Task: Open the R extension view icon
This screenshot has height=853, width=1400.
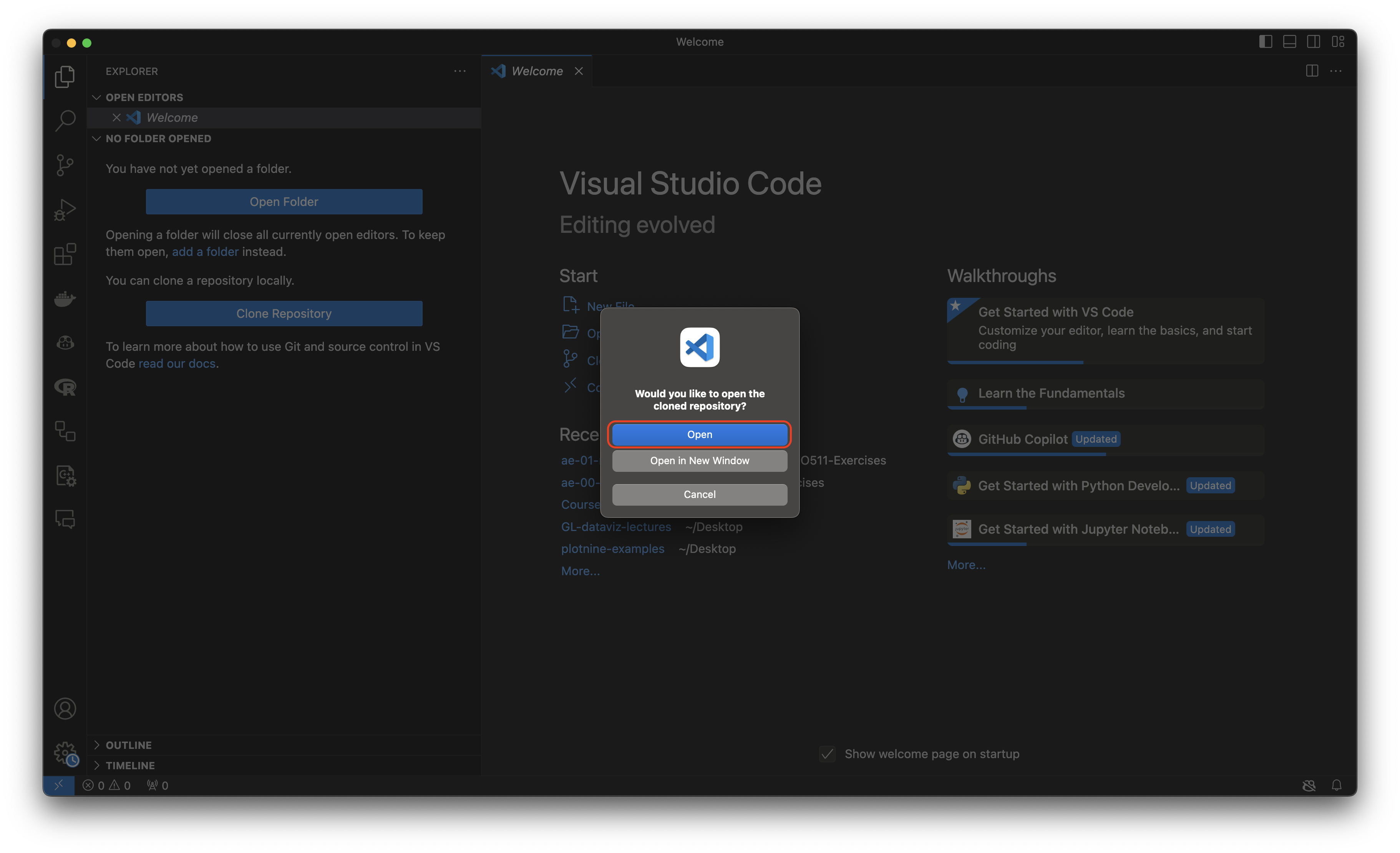Action: [x=65, y=388]
